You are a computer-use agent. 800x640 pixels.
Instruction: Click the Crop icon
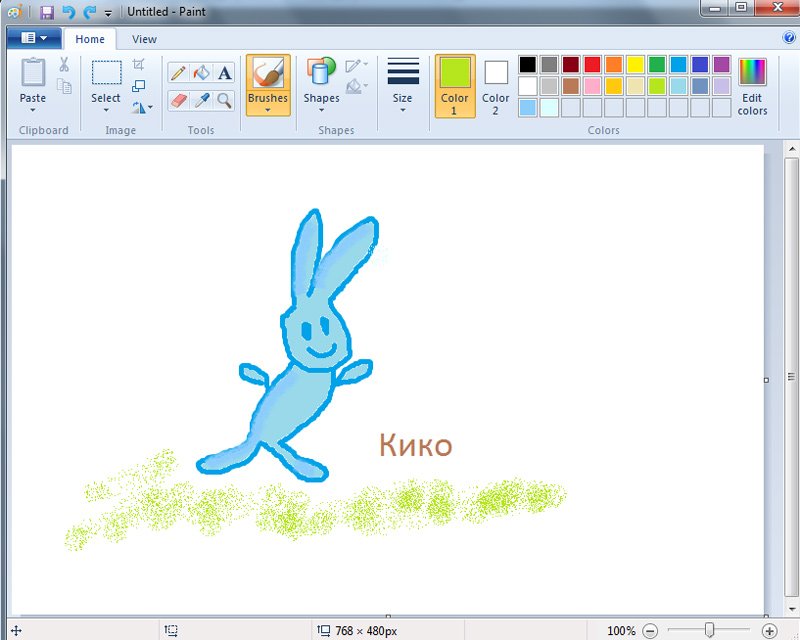pos(138,64)
